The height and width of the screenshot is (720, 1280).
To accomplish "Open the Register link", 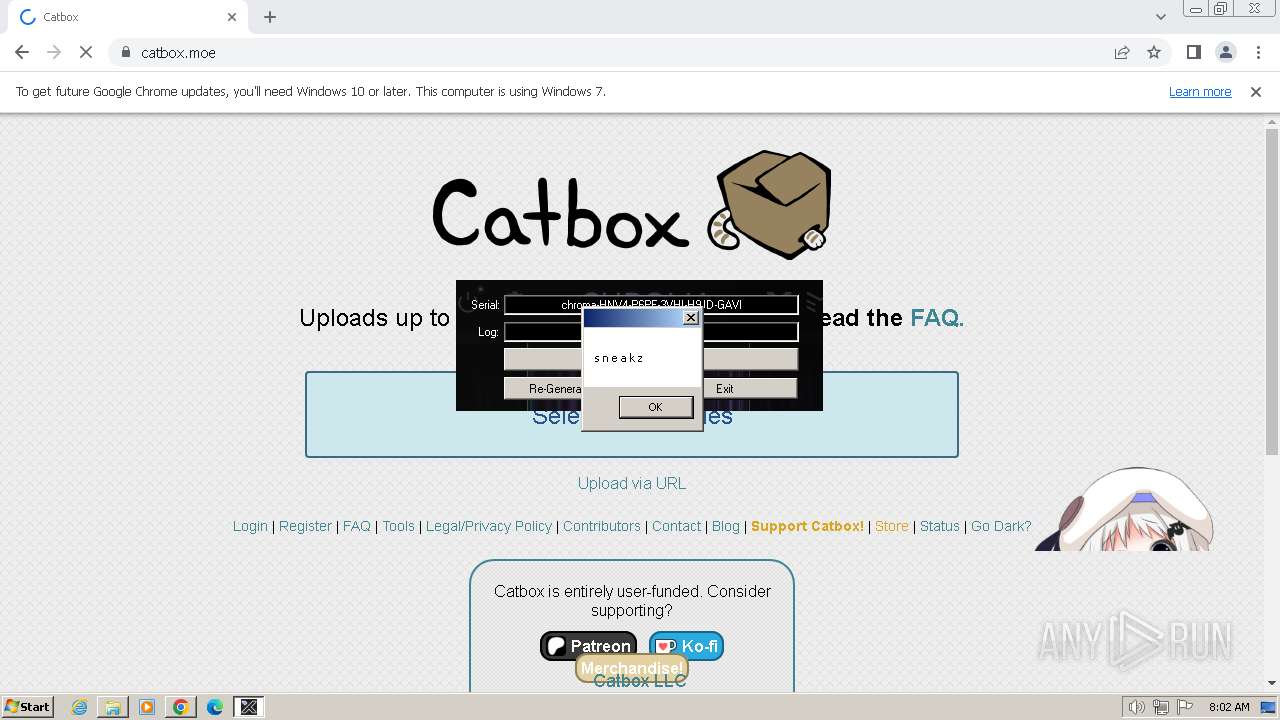I will 305,526.
